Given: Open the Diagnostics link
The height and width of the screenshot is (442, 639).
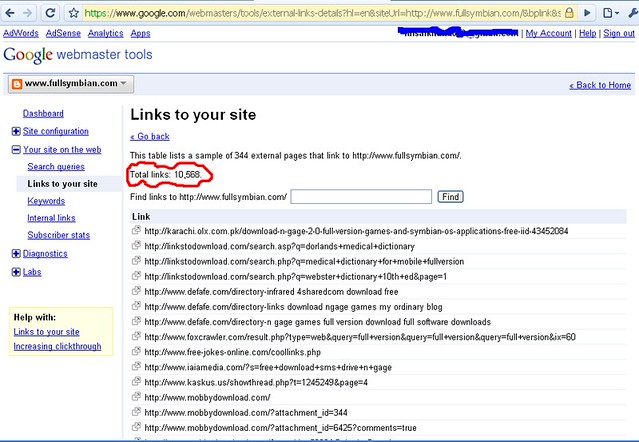Looking at the screenshot, I should click(x=45, y=253).
